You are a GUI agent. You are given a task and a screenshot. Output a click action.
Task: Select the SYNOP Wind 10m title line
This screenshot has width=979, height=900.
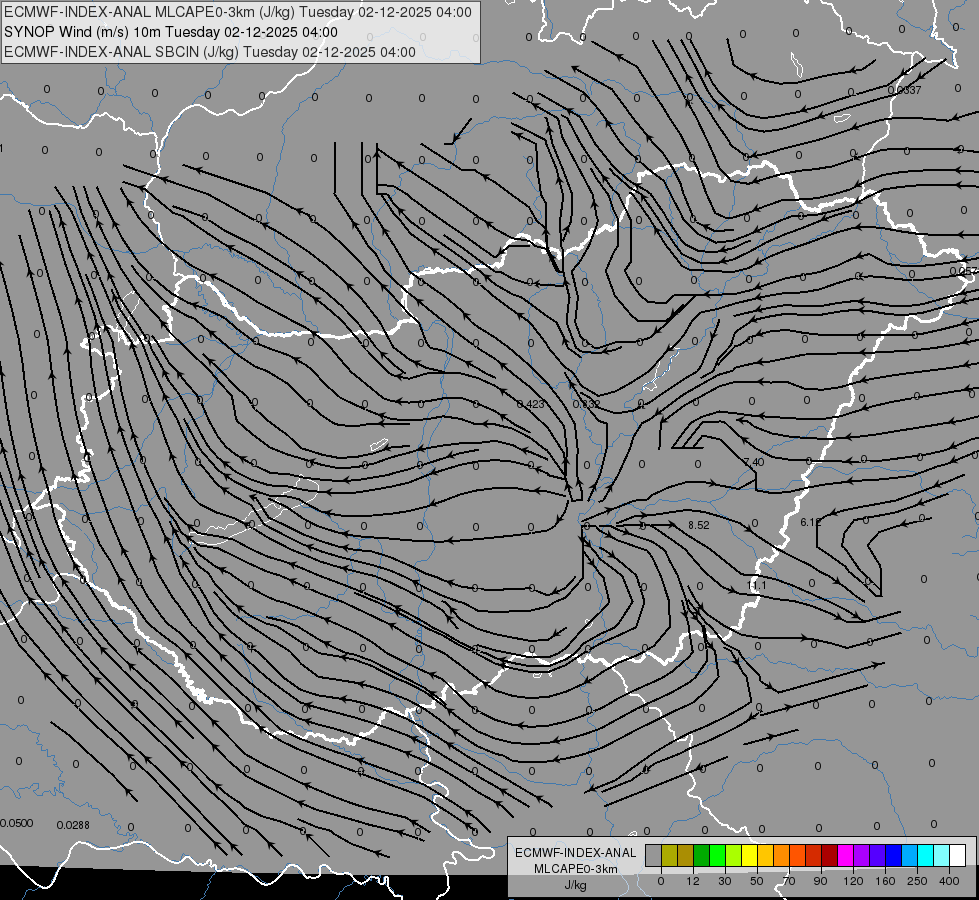coord(171,32)
